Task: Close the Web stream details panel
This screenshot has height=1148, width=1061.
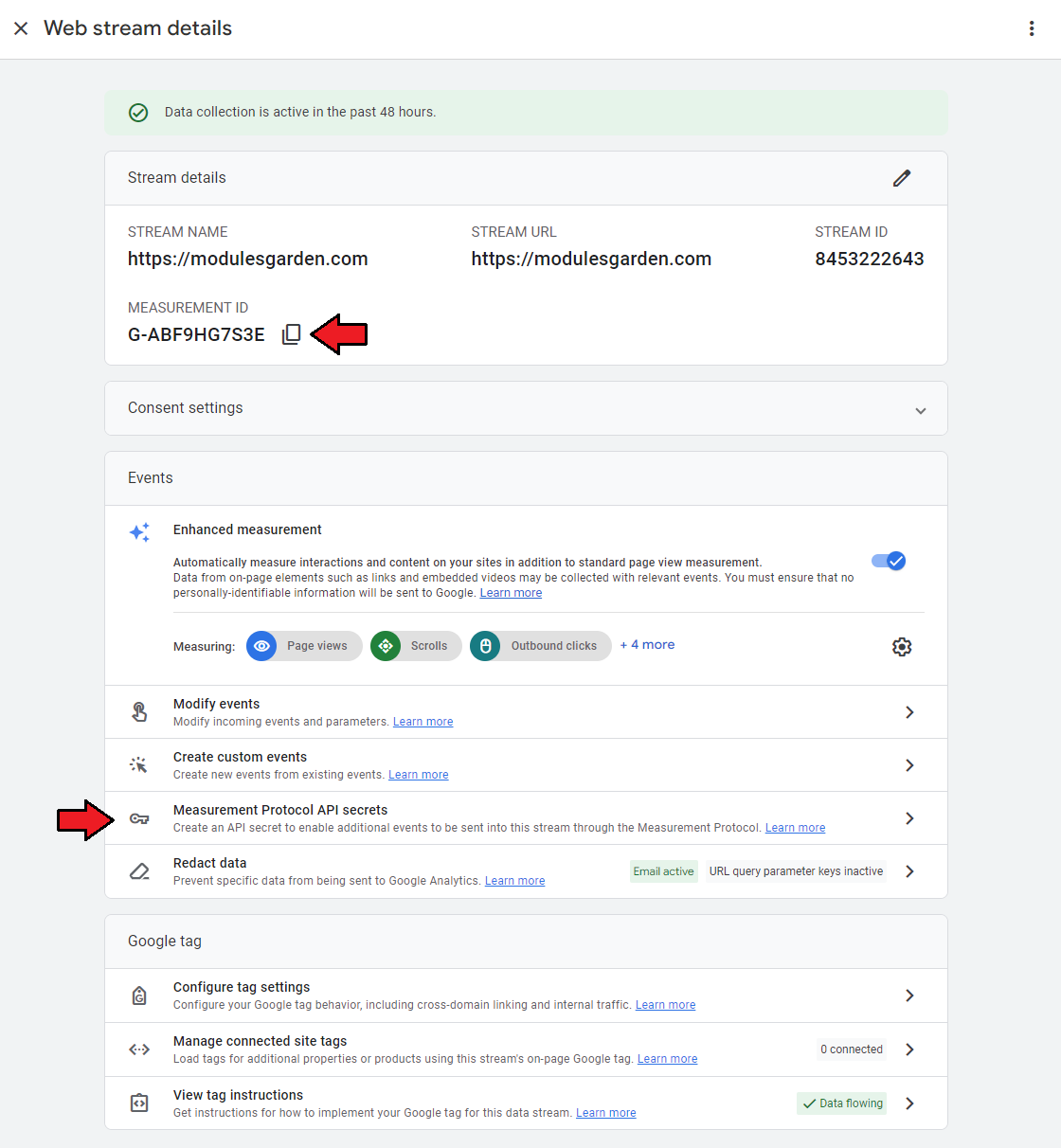Action: coord(21,28)
